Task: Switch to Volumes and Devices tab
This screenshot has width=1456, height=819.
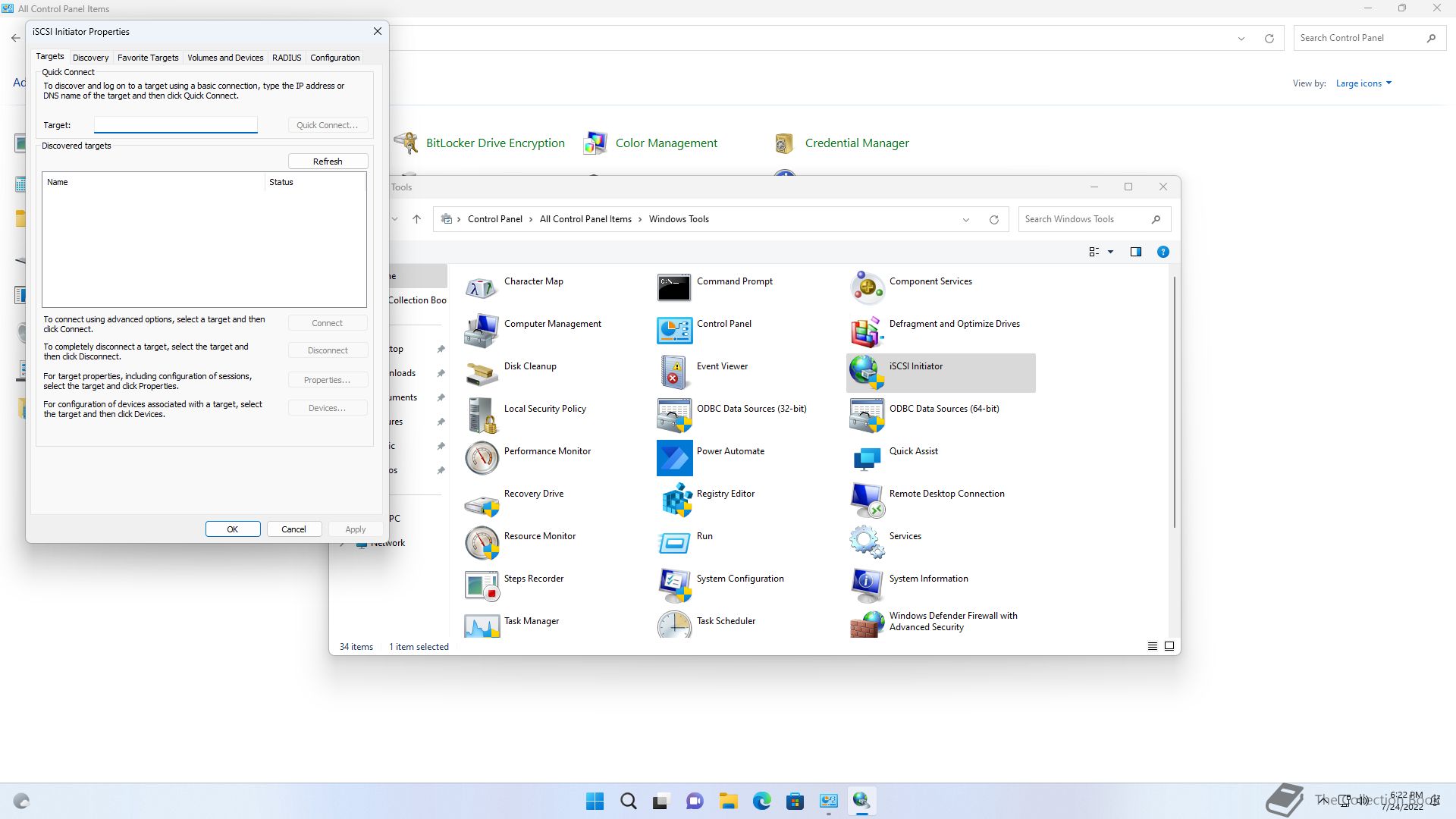Action: [x=225, y=58]
